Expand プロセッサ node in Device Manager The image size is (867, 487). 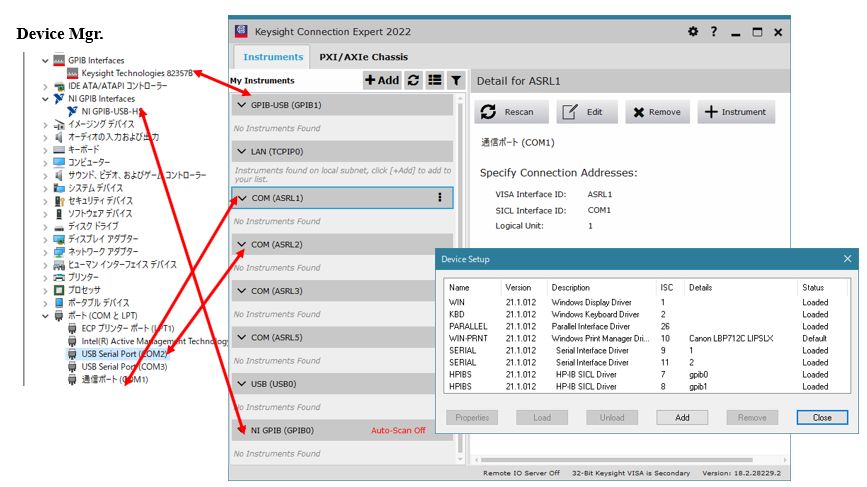45,290
